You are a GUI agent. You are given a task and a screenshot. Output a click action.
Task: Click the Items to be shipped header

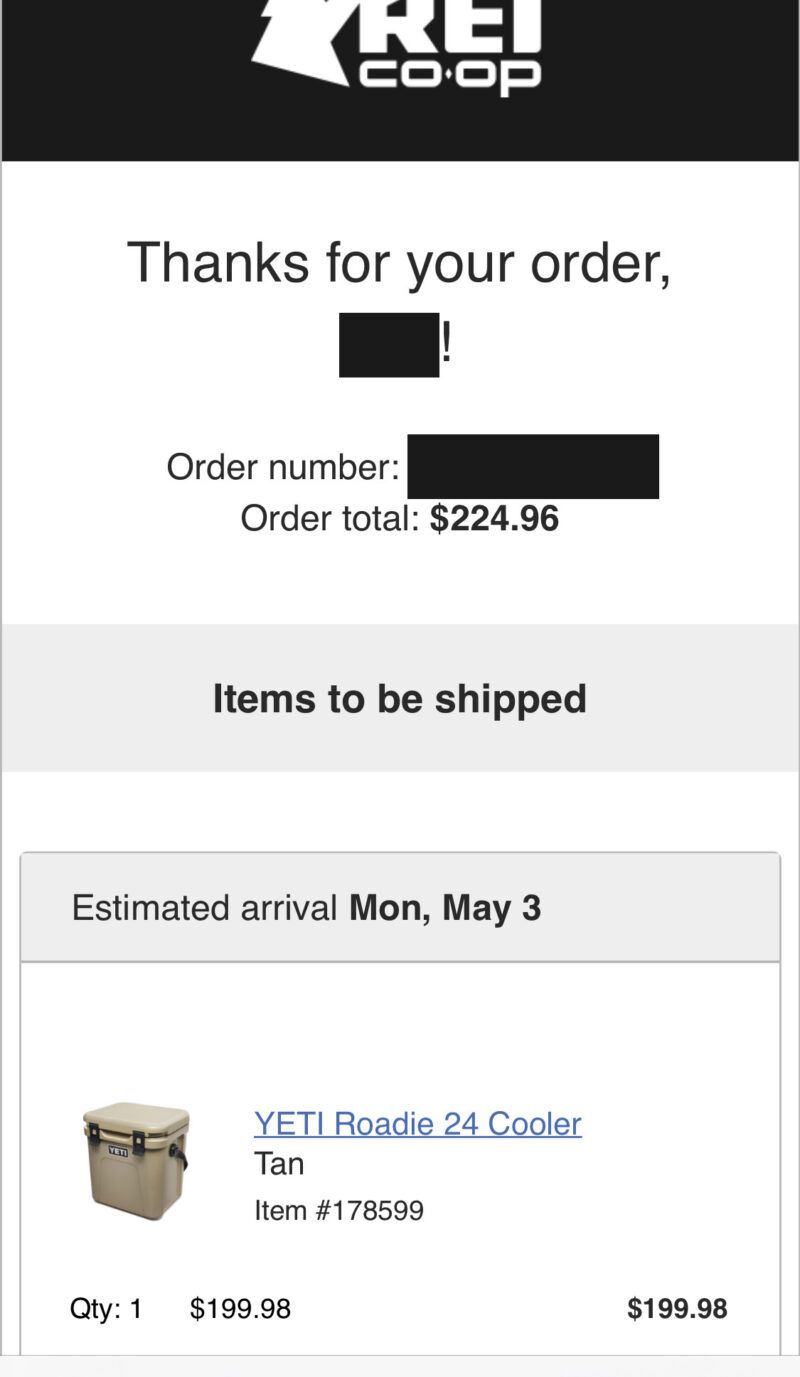pos(400,698)
